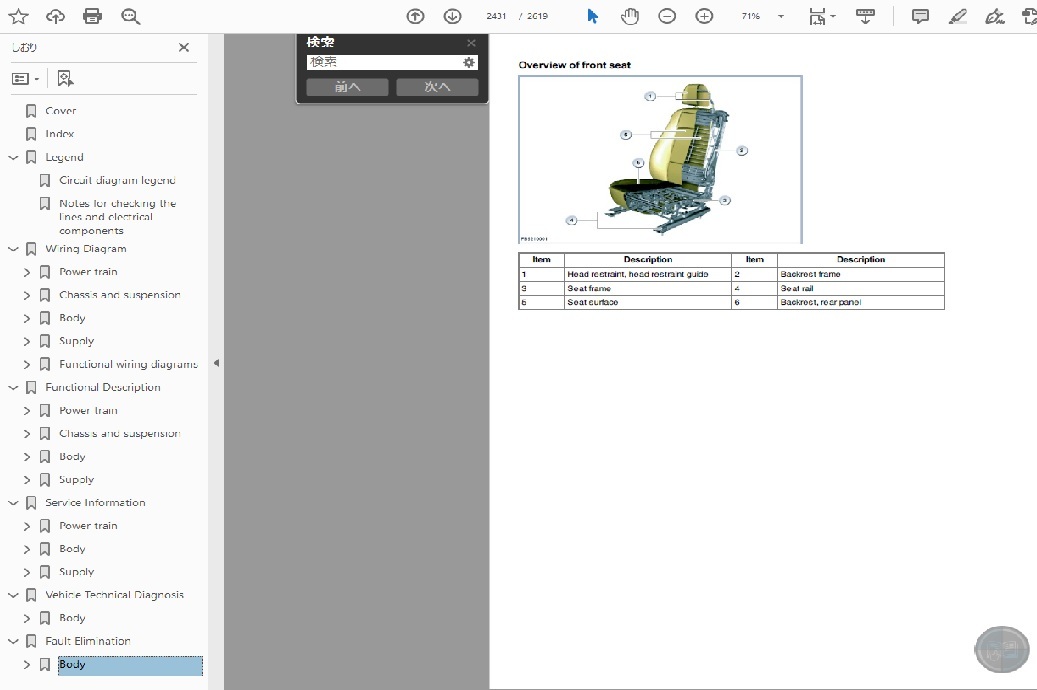Open the find text magnifier tool
The width and height of the screenshot is (1037, 690).
pyautogui.click(x=130, y=17)
